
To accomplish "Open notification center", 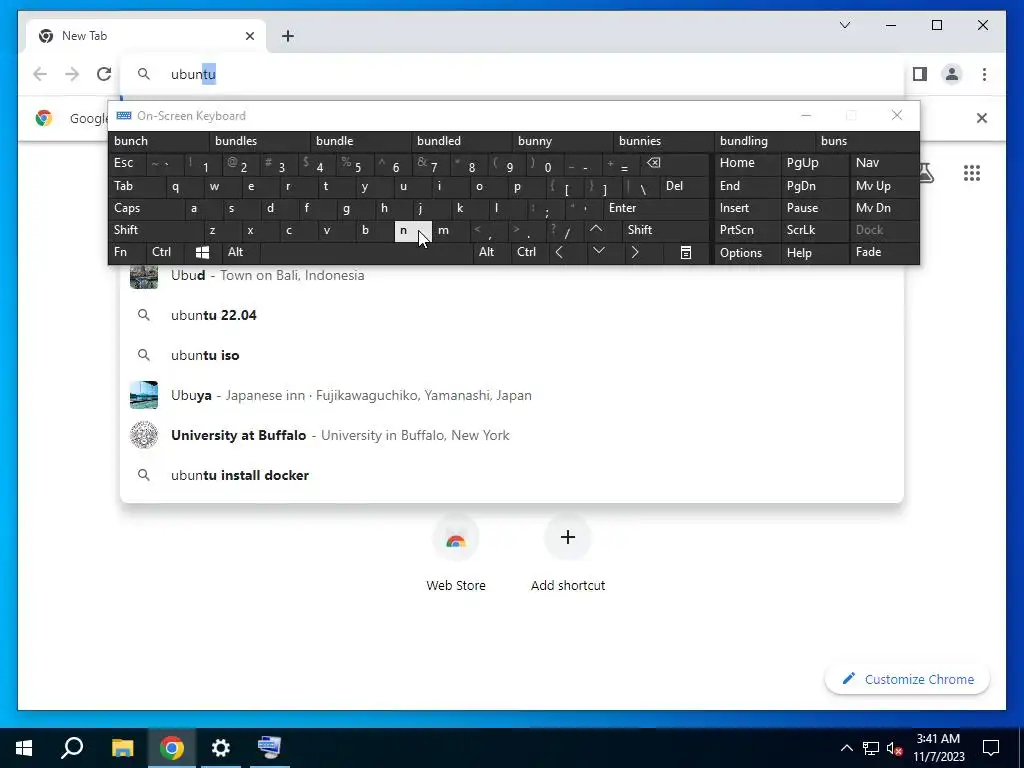I will tap(991, 748).
